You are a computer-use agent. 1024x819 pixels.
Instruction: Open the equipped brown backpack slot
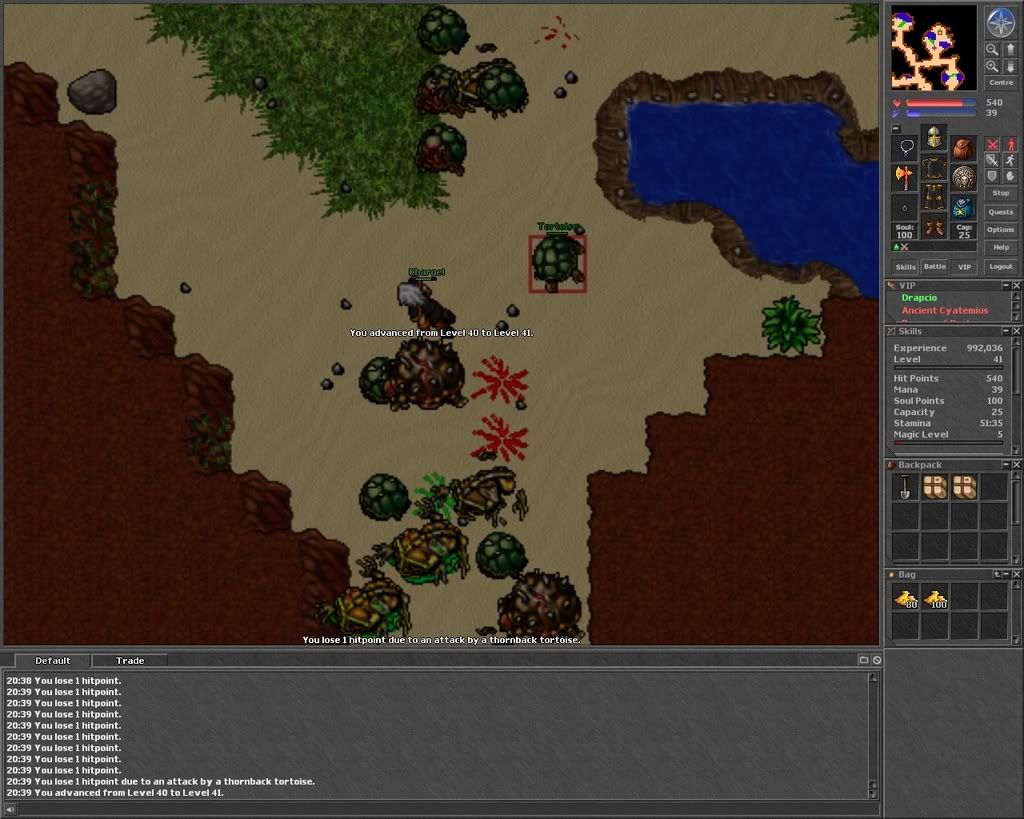[963, 147]
